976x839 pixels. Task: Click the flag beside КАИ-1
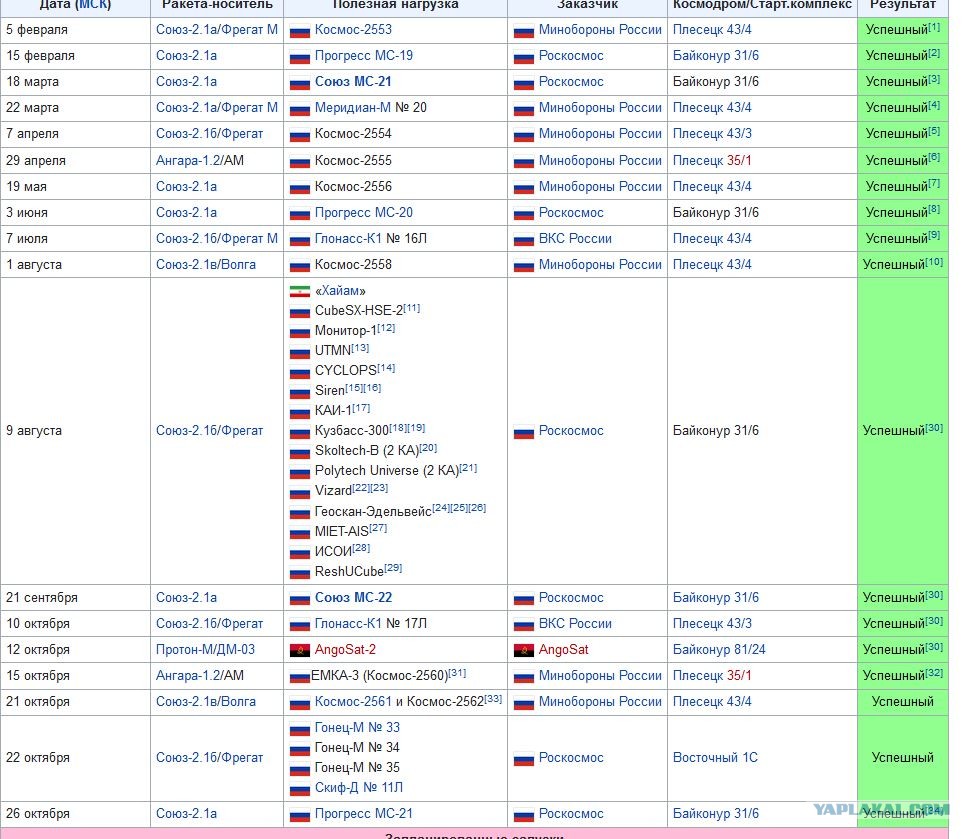tap(299, 411)
